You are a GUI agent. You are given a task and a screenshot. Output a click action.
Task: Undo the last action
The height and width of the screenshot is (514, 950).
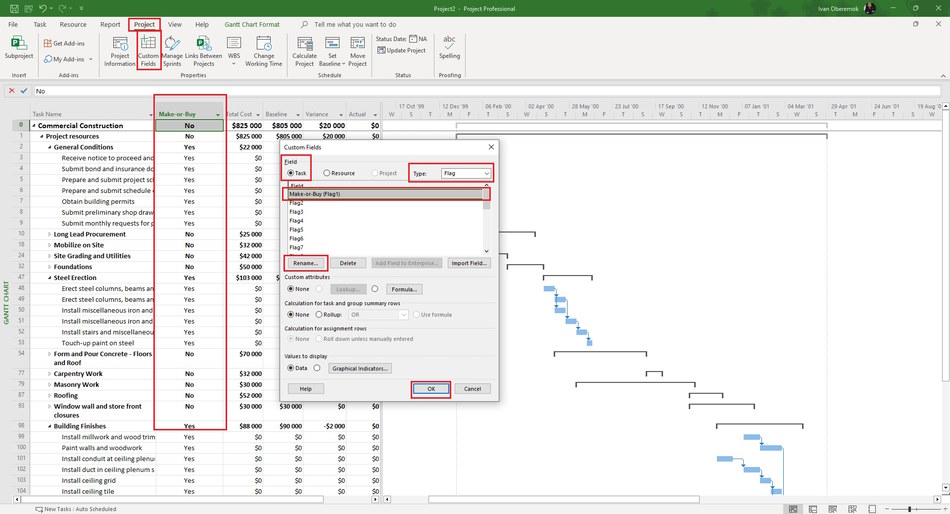42,8
